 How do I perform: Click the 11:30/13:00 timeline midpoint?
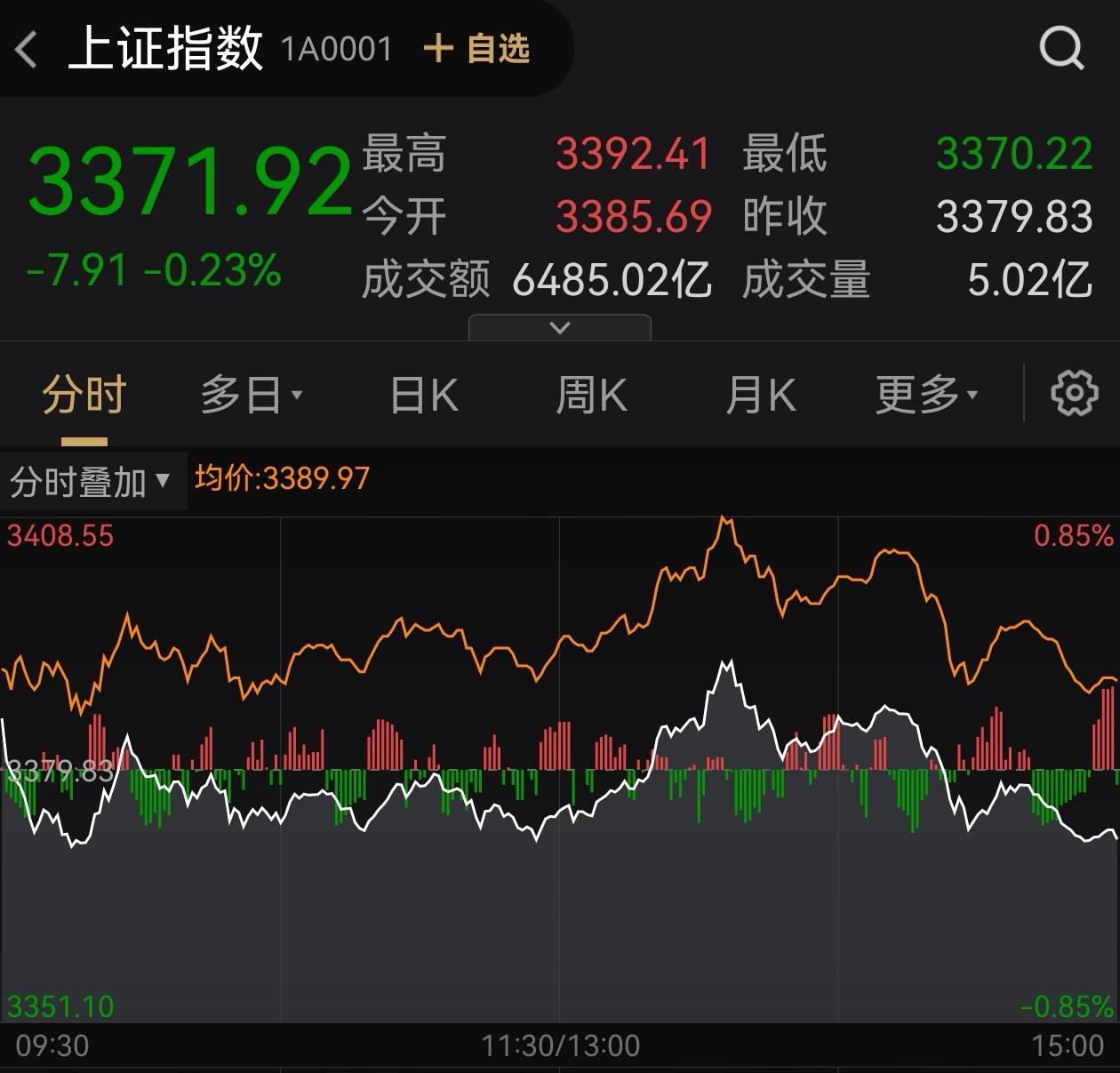pos(558,1045)
